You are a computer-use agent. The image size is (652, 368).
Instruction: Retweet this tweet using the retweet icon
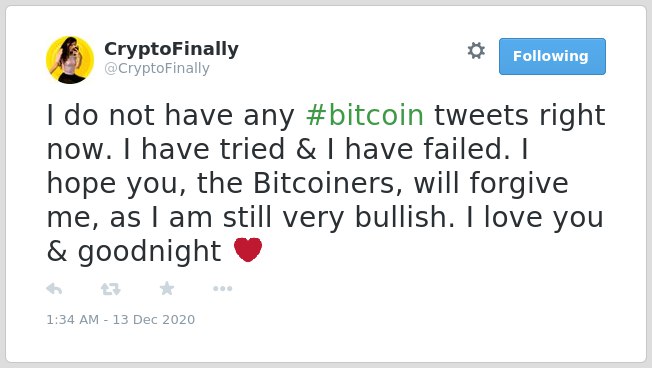click(111, 289)
